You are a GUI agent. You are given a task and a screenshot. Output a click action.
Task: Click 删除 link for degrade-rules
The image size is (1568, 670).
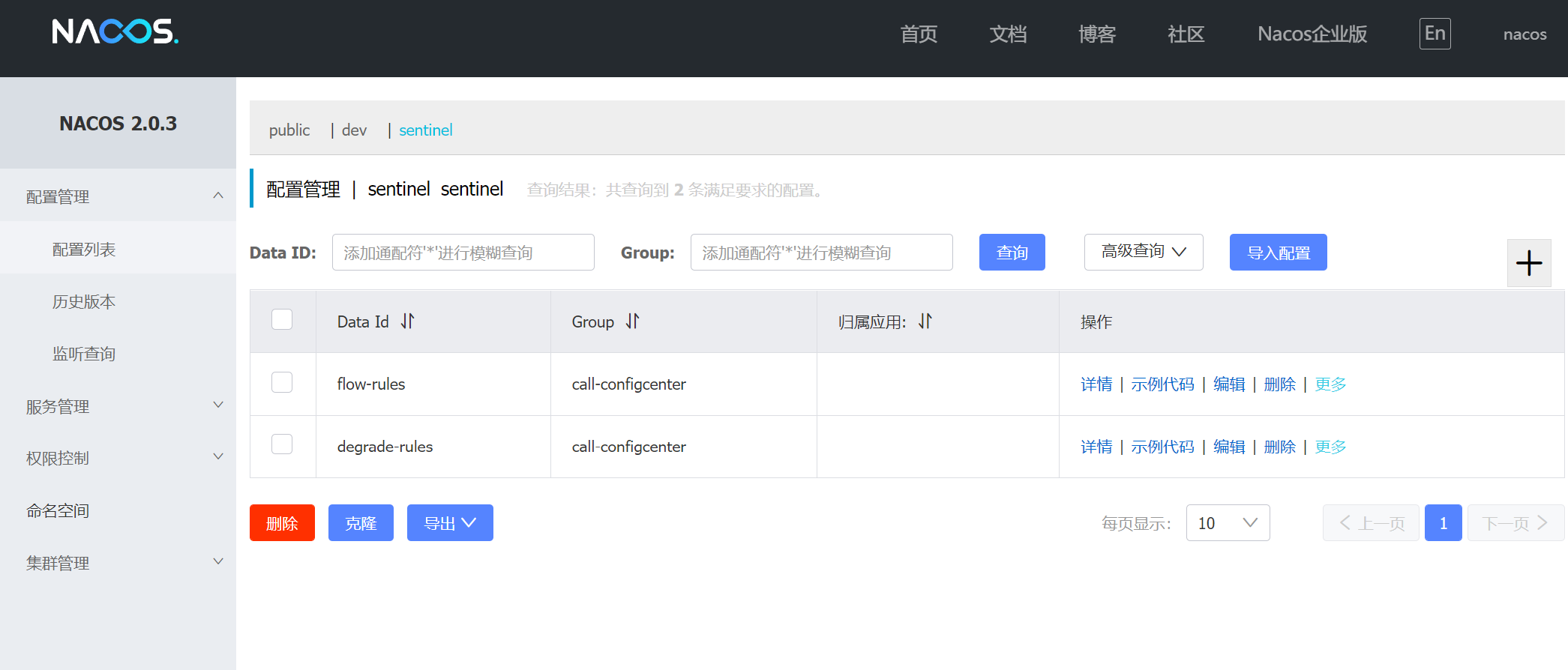coord(1279,447)
